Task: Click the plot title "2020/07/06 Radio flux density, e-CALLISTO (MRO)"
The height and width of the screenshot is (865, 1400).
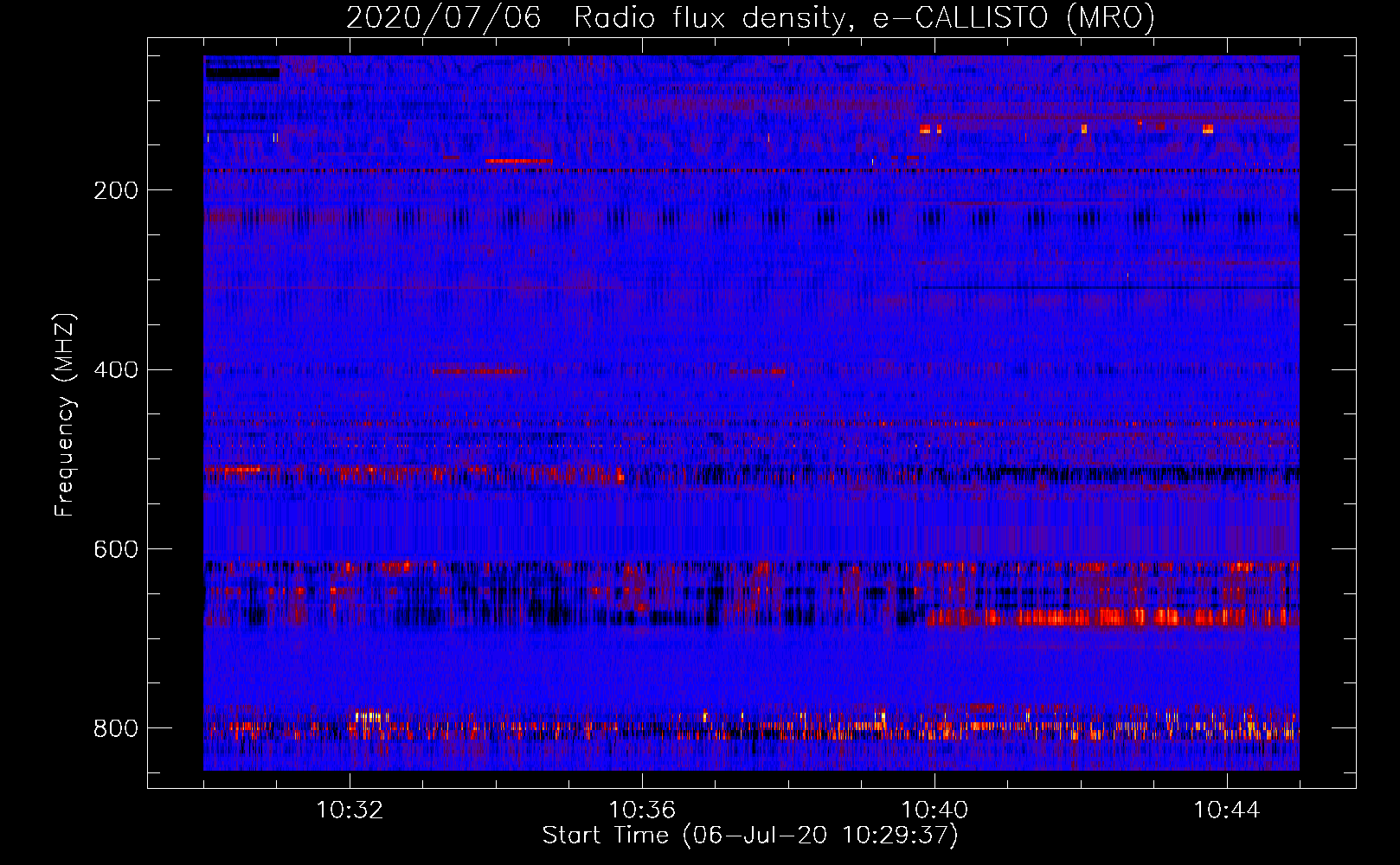Action: pos(750,17)
